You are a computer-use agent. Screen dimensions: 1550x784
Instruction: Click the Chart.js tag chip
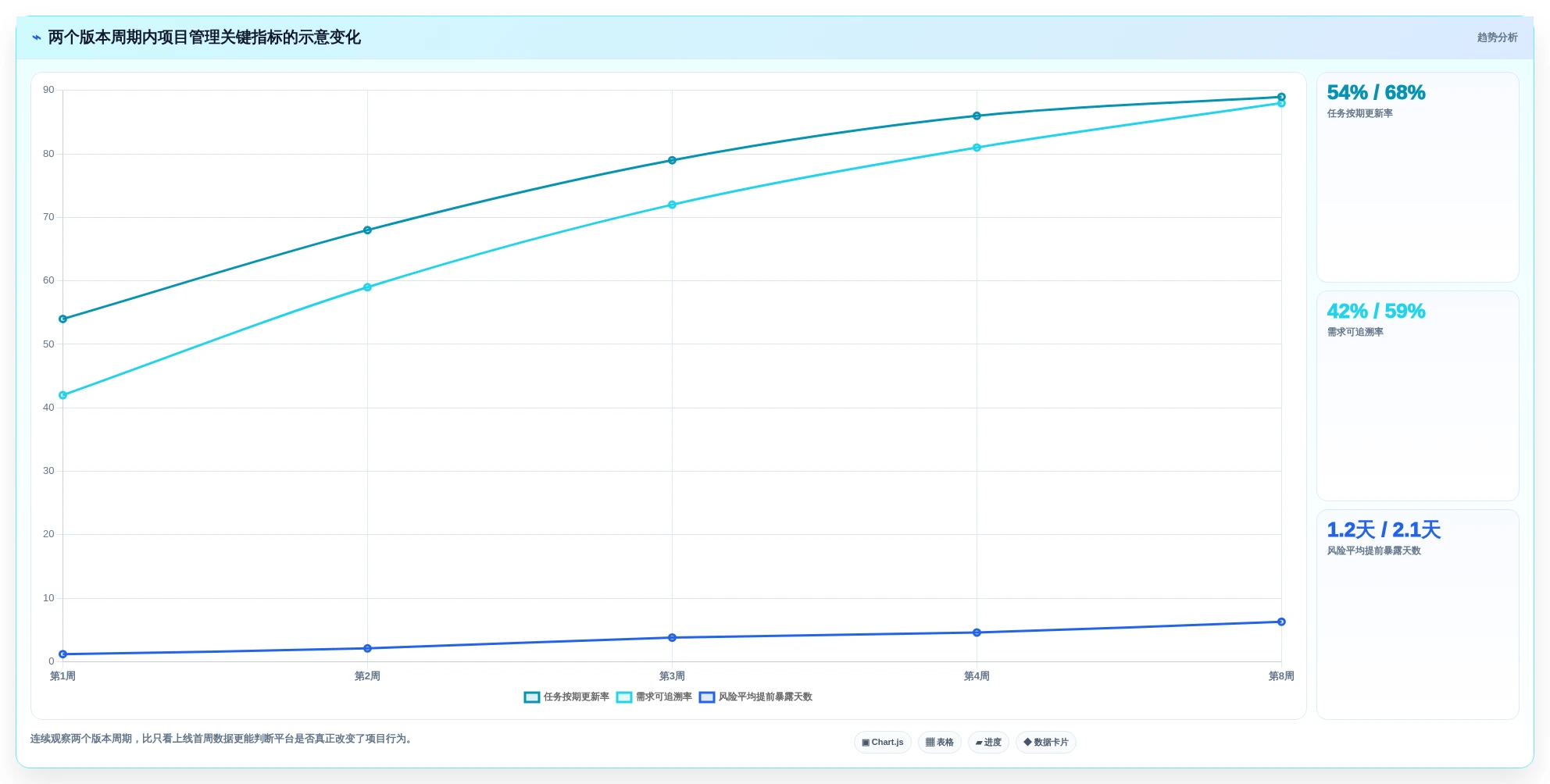[883, 743]
